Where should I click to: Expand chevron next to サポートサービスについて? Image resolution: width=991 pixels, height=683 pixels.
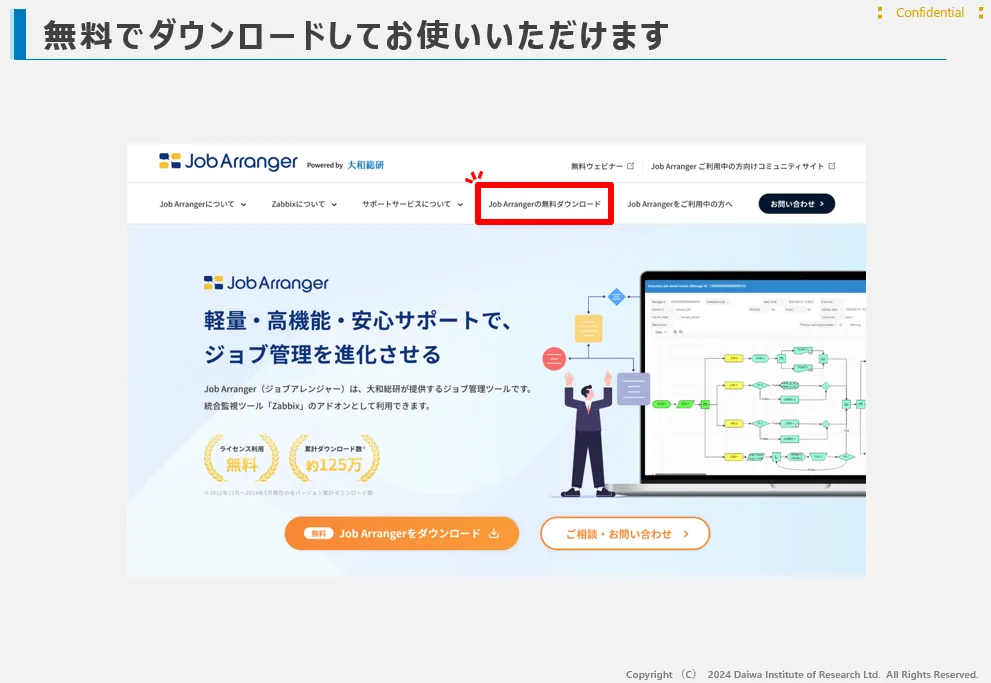click(460, 205)
